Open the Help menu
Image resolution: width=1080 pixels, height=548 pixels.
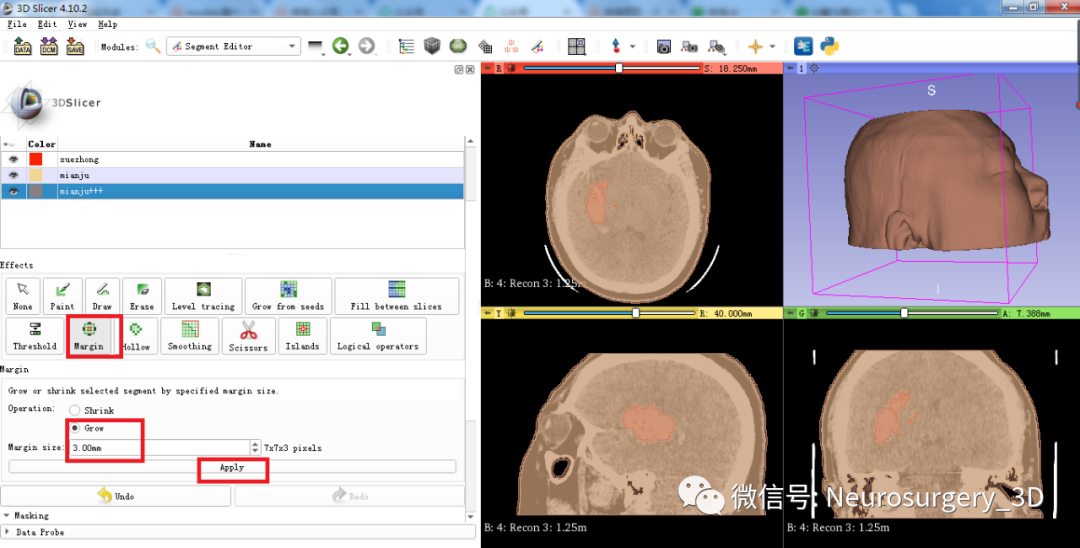(107, 24)
